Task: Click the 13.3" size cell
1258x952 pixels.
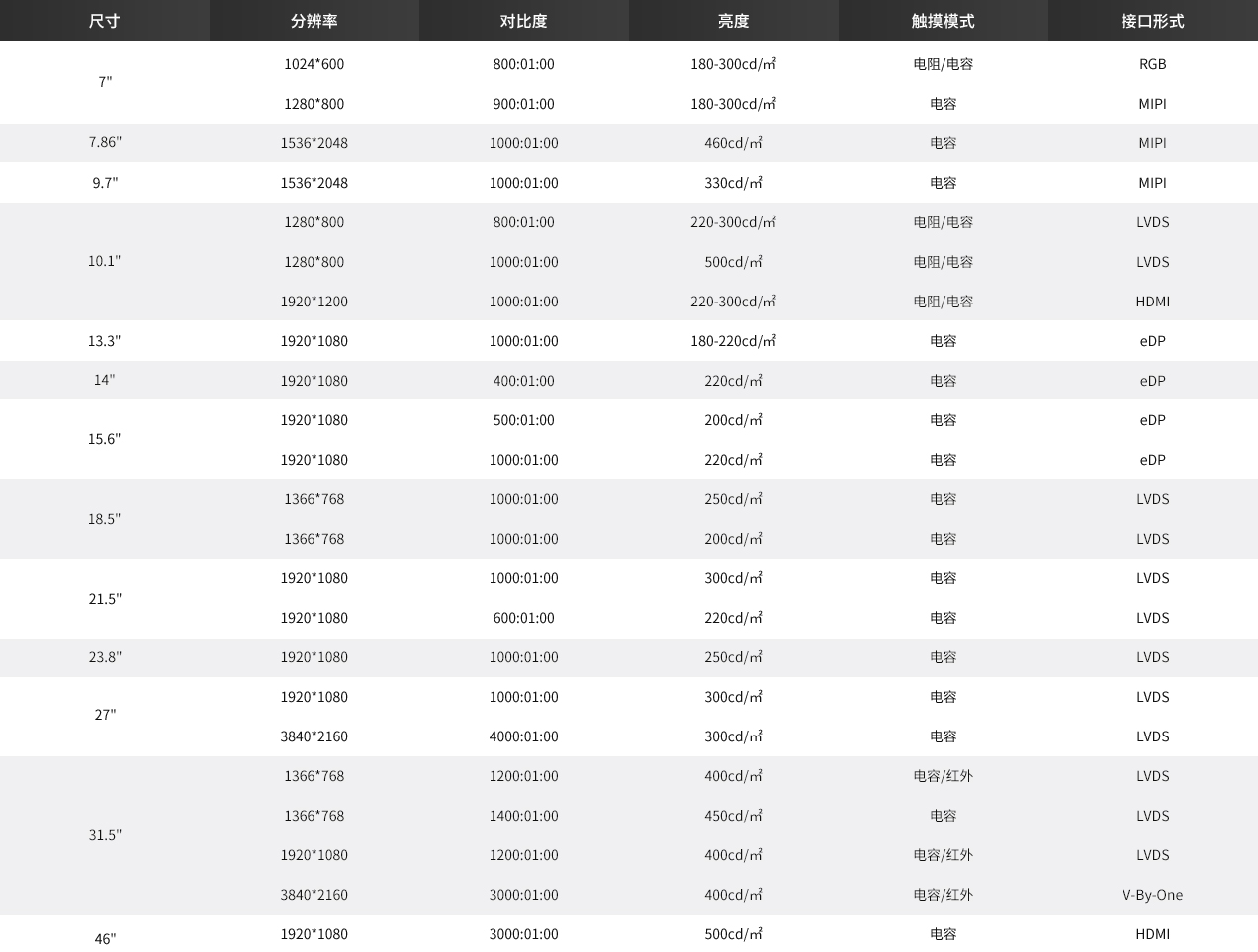Action: [105, 341]
